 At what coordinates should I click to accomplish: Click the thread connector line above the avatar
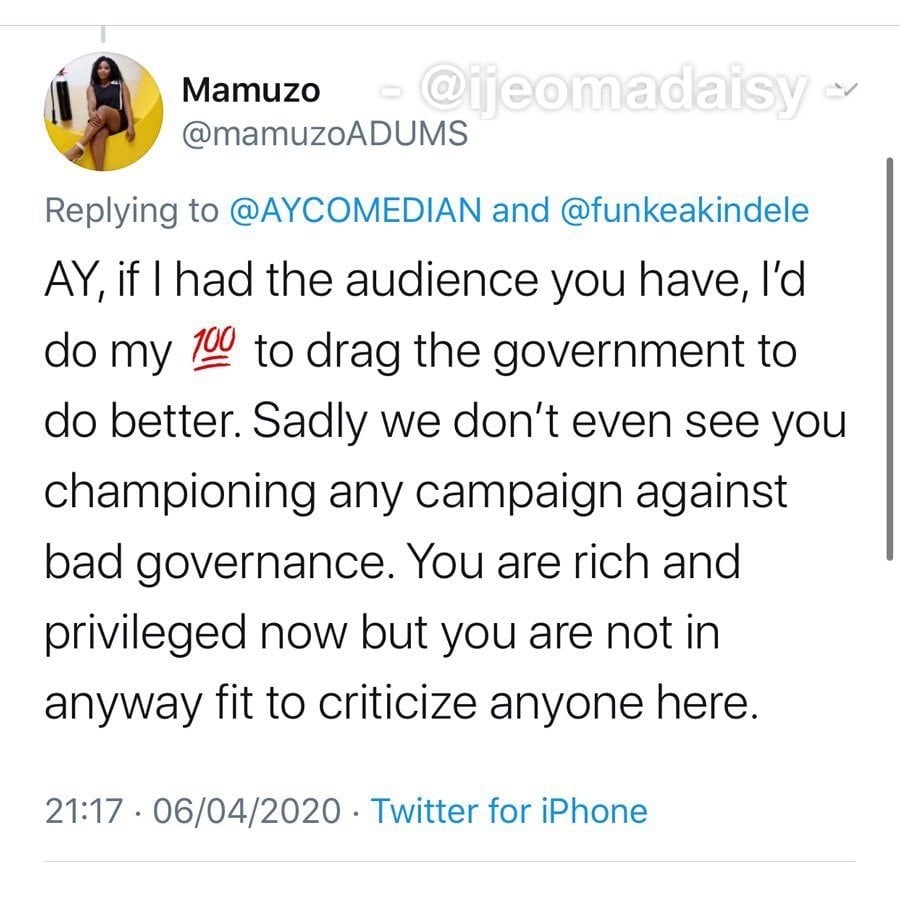(104, 33)
